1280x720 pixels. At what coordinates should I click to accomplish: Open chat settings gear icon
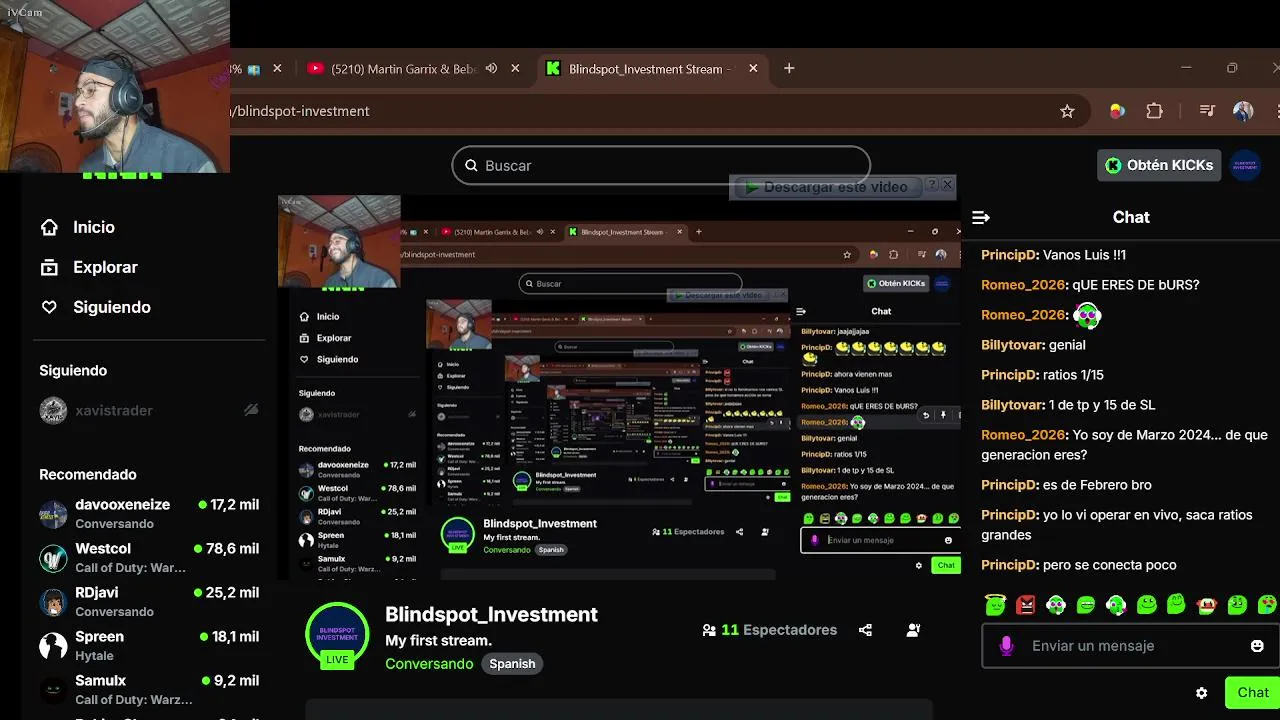click(x=1202, y=693)
